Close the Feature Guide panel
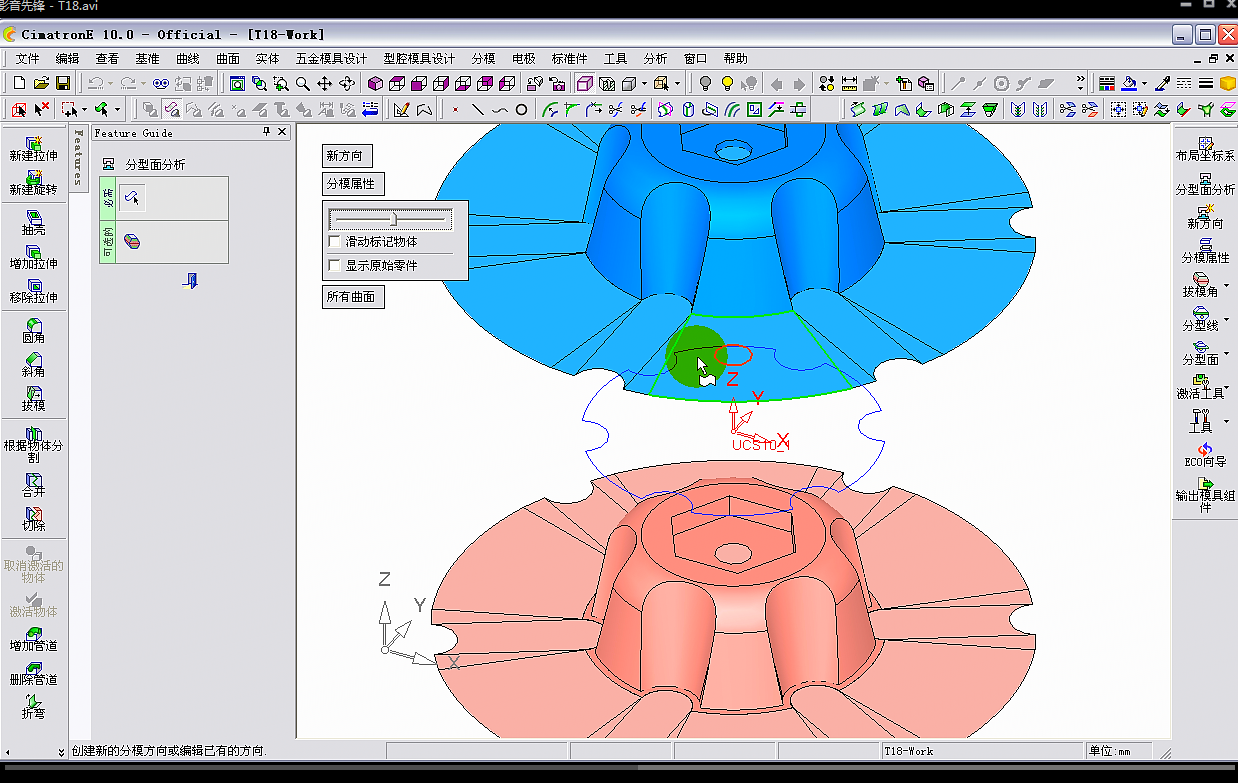This screenshot has height=783, width=1238. [282, 132]
